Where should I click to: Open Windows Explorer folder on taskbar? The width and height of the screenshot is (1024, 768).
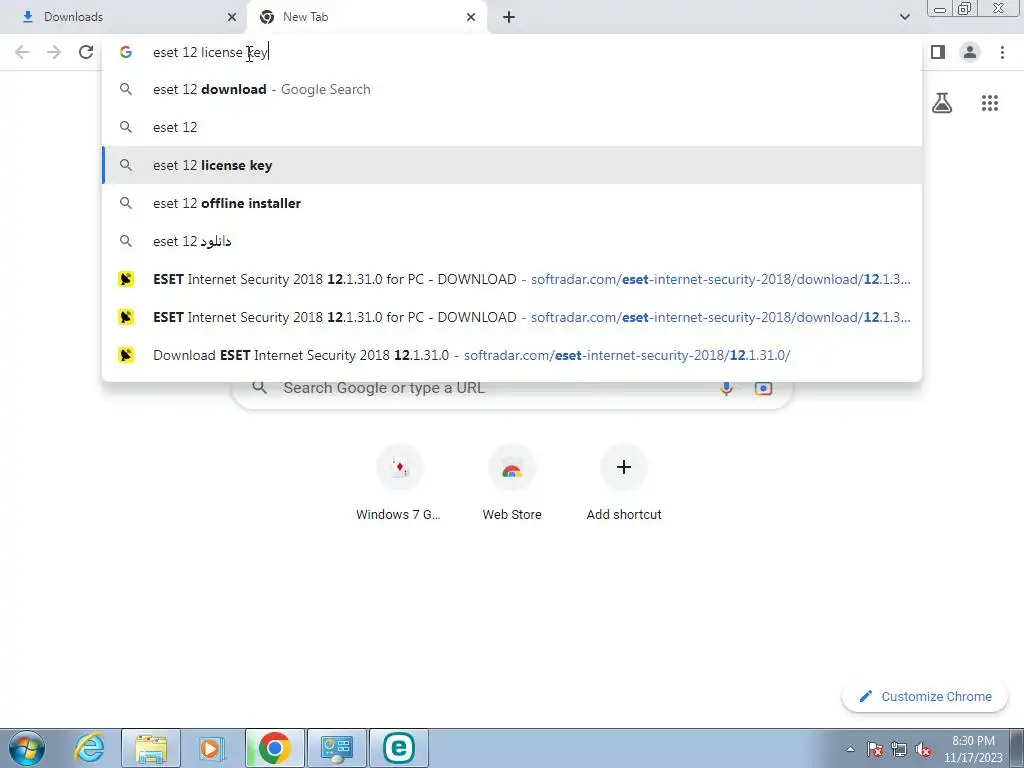click(151, 748)
